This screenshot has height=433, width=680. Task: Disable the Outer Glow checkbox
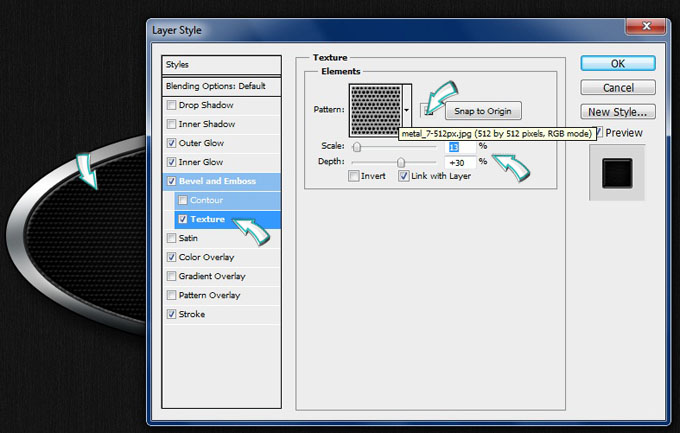pos(171,143)
